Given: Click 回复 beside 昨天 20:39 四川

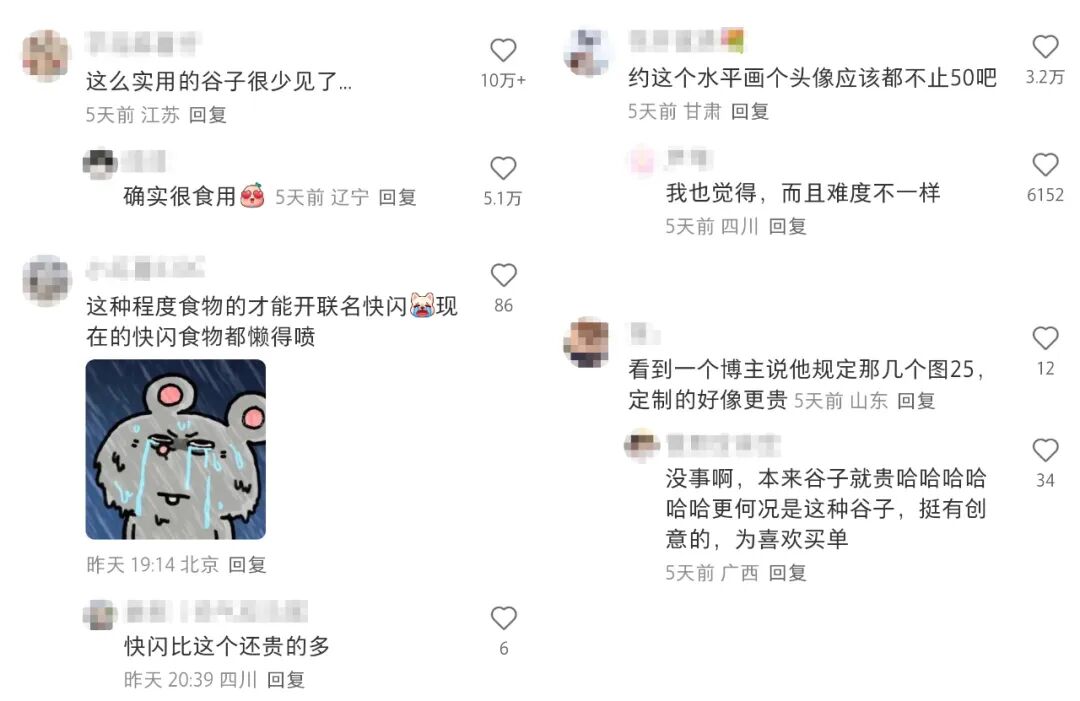Looking at the screenshot, I should point(286,680).
